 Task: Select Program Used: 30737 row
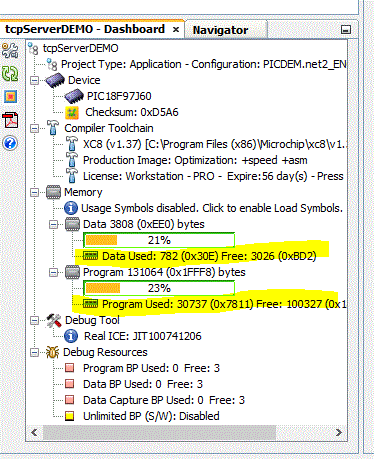tap(224, 304)
